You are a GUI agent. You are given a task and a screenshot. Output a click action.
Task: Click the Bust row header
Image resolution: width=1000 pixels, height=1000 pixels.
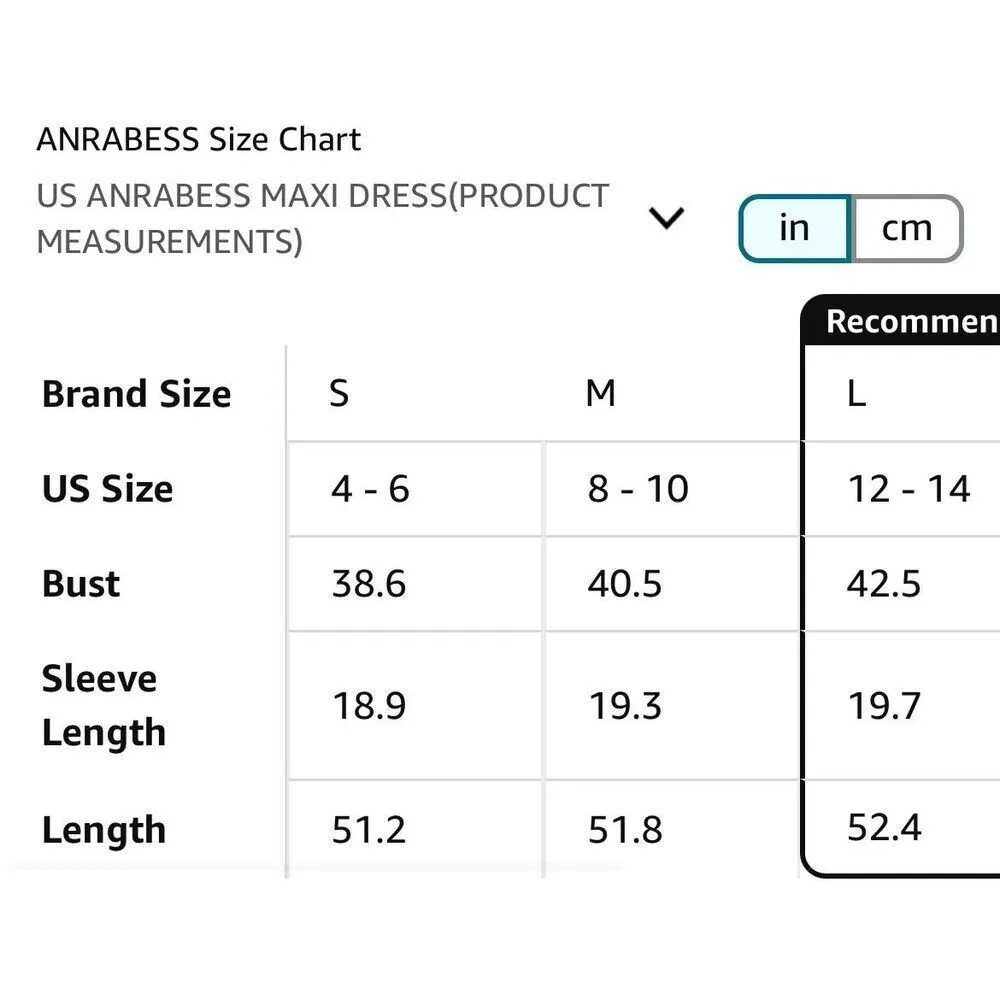[81, 584]
